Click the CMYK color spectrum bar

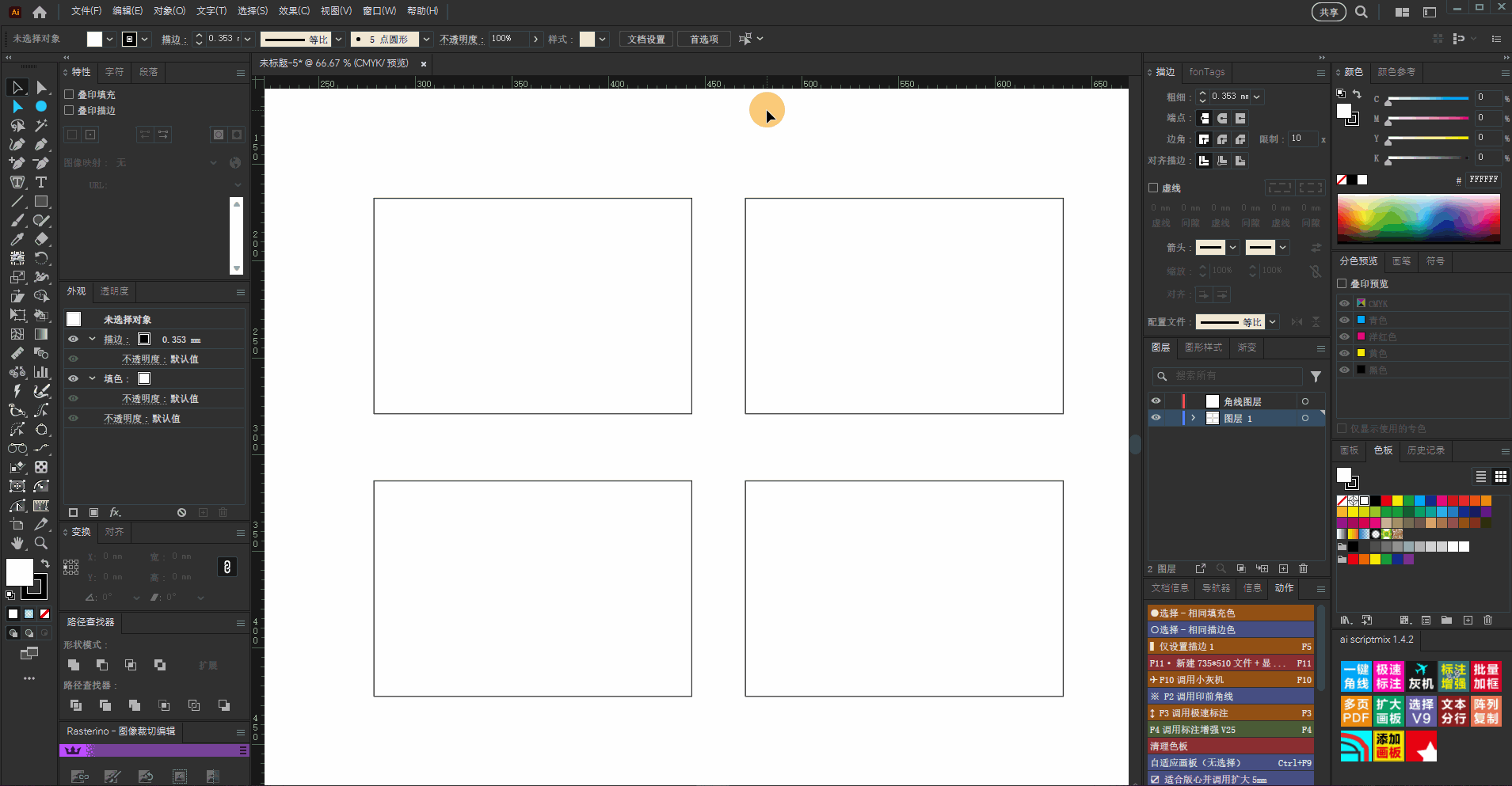tap(1419, 218)
